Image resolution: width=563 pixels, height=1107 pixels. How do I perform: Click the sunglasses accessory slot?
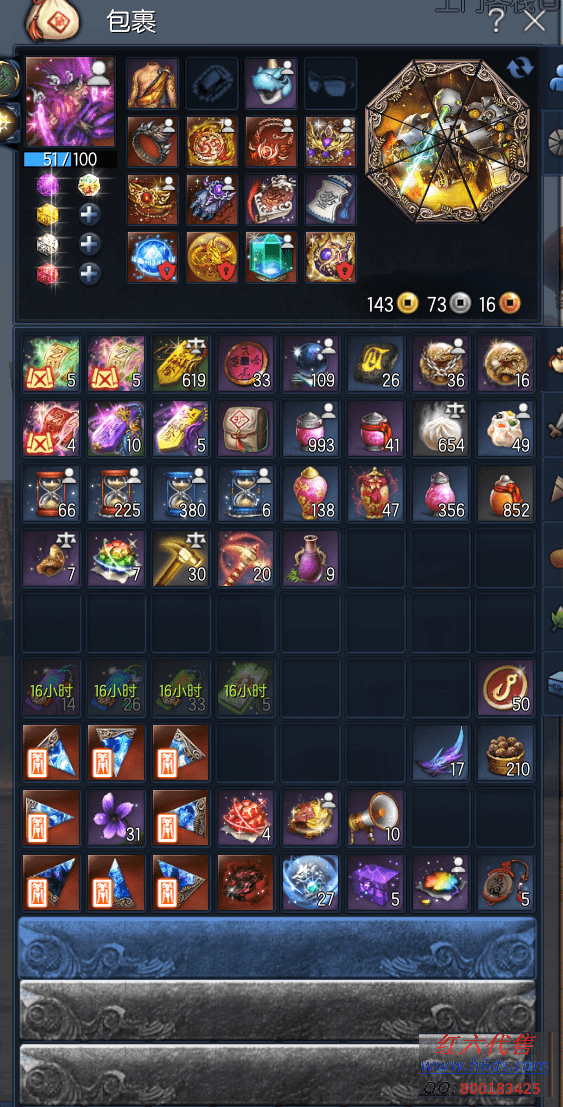[331, 83]
